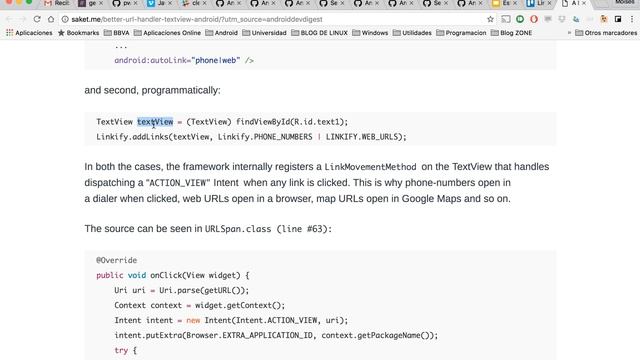Click the 'android:autoLink' attribute text
The width and height of the screenshot is (640, 360).
click(x=150, y=60)
